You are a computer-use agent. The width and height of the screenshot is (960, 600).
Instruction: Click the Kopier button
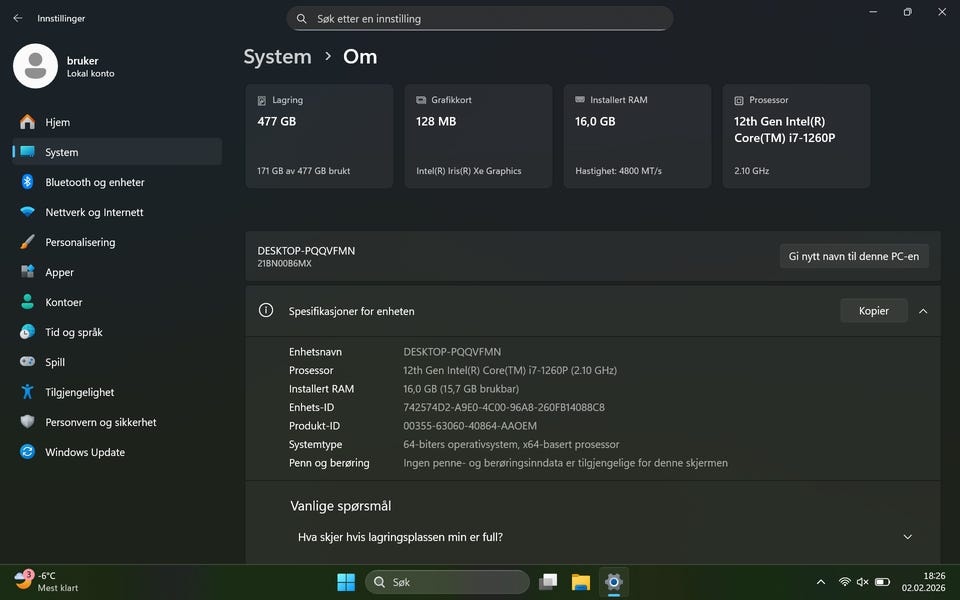pyautogui.click(x=874, y=311)
